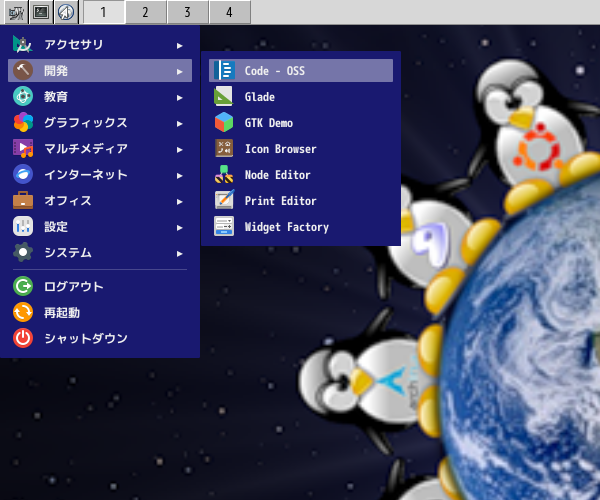Open the インターネット menu entry
600x500 pixels.
(x=100, y=174)
